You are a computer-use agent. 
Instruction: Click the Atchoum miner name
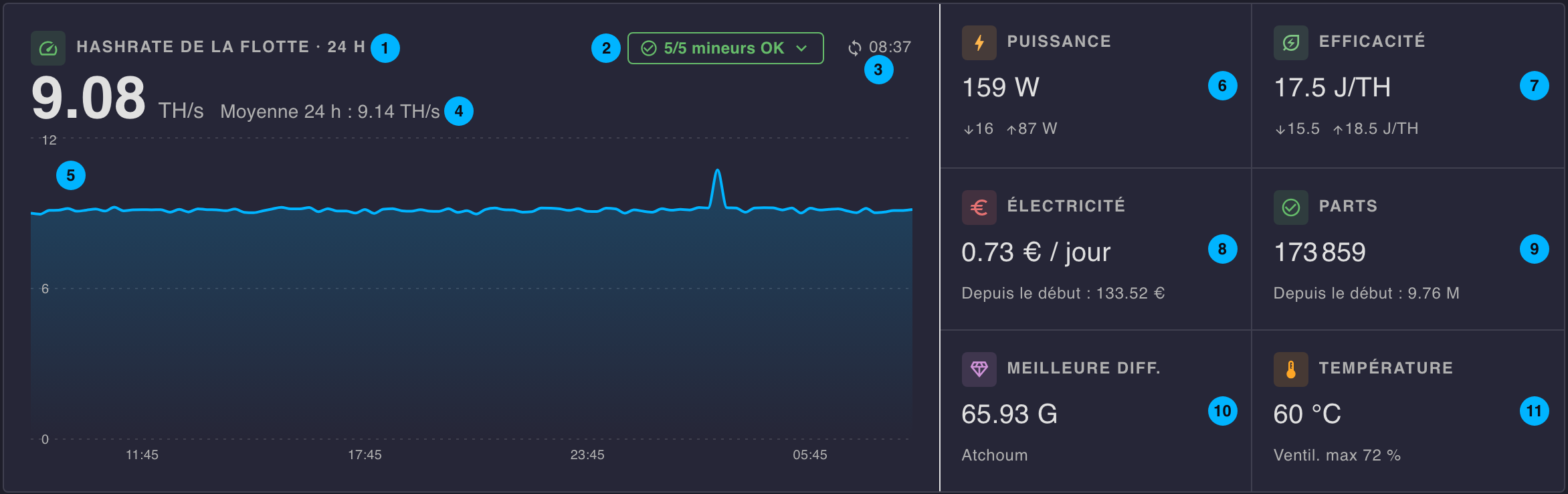[995, 455]
